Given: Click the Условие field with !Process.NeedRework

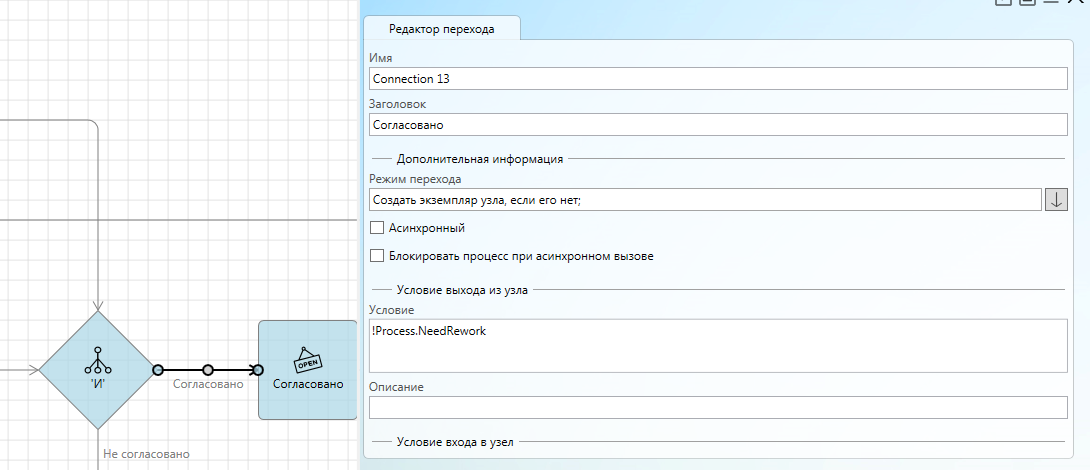Looking at the screenshot, I should tap(717, 345).
